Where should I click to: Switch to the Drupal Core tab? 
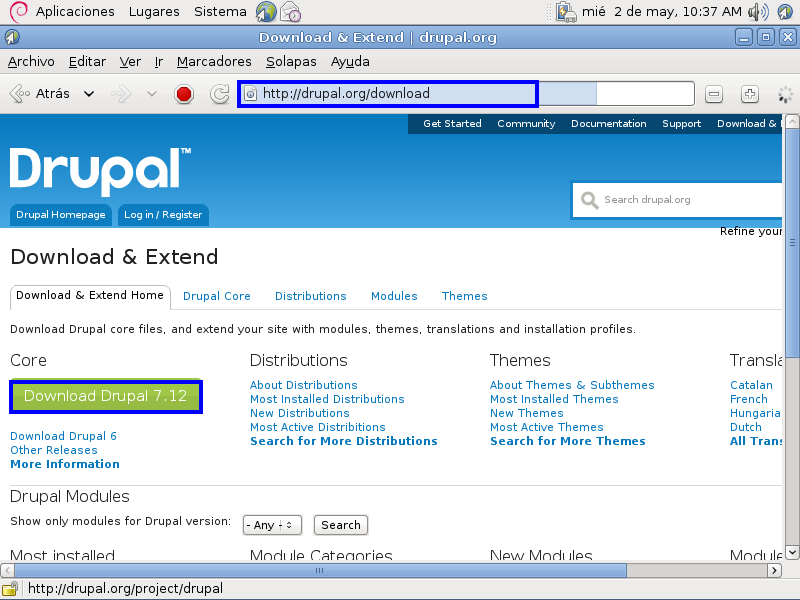coord(217,296)
